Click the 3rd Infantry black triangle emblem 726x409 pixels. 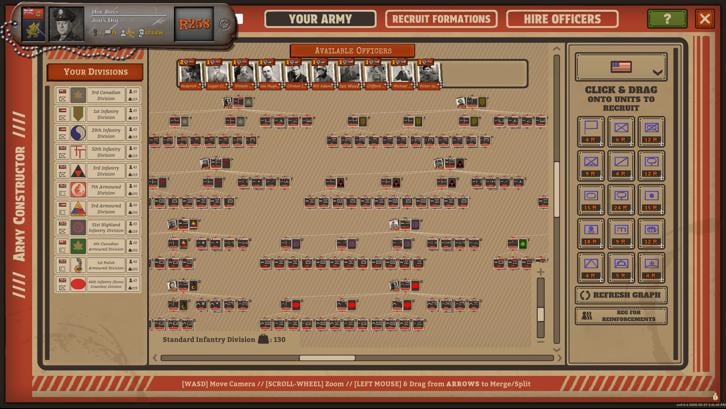click(x=78, y=171)
